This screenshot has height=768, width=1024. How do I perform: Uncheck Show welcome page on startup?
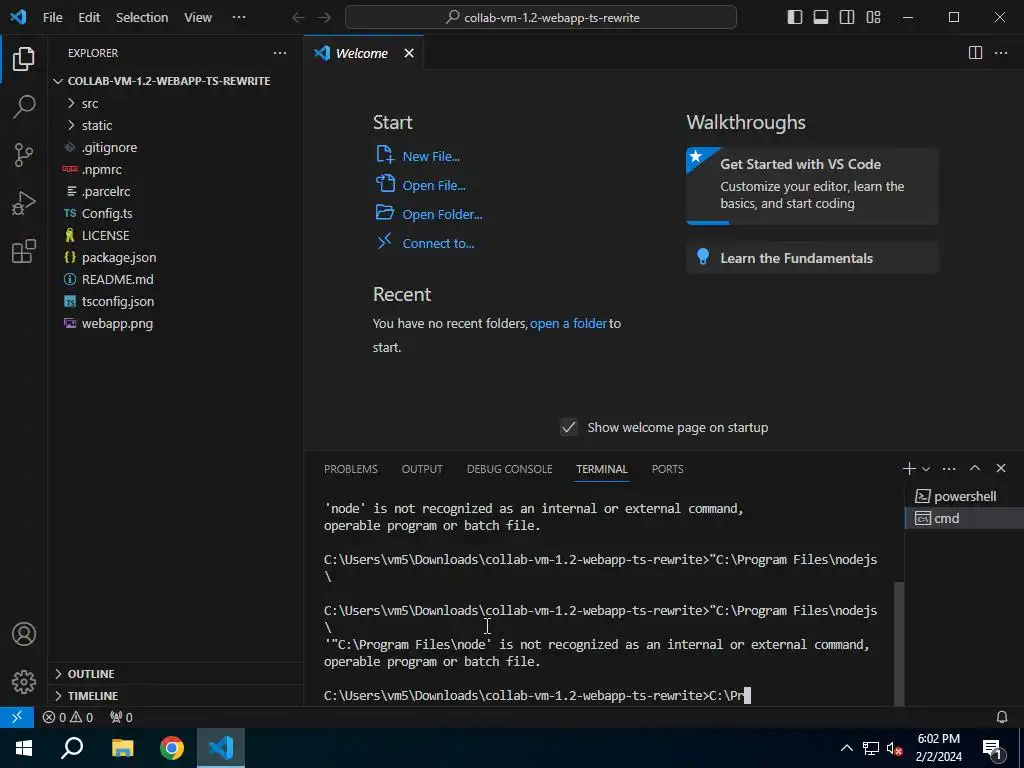click(569, 428)
